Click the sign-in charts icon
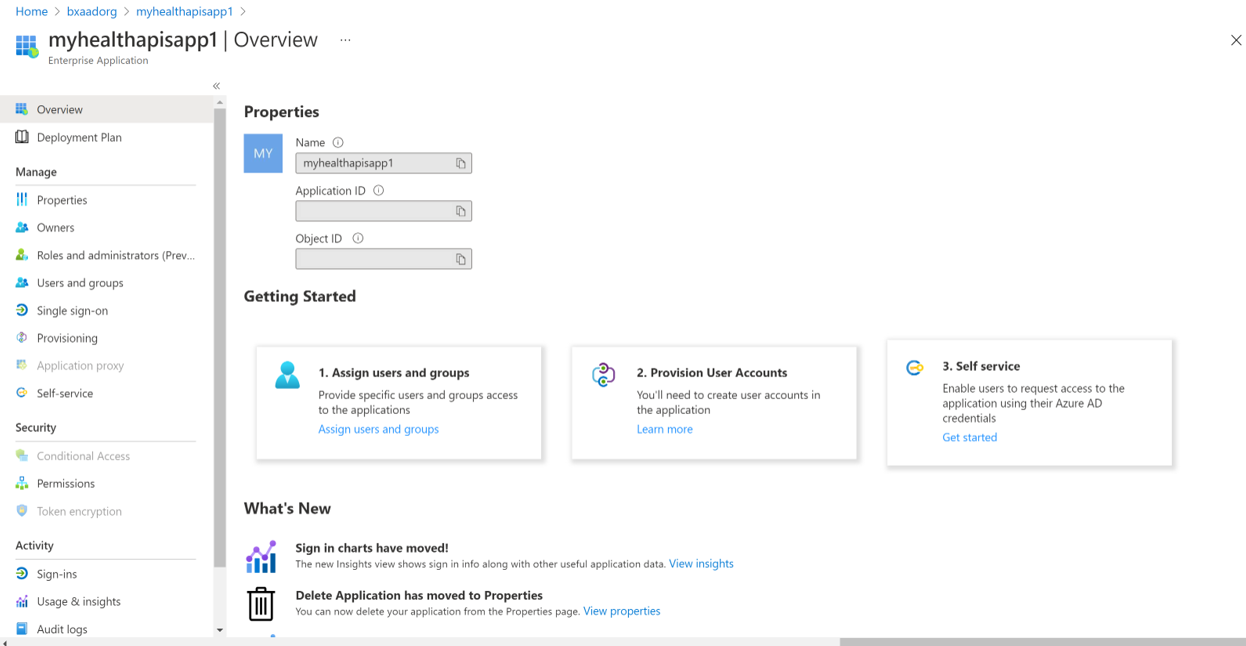The width and height of the screenshot is (1246, 646). tap(261, 557)
